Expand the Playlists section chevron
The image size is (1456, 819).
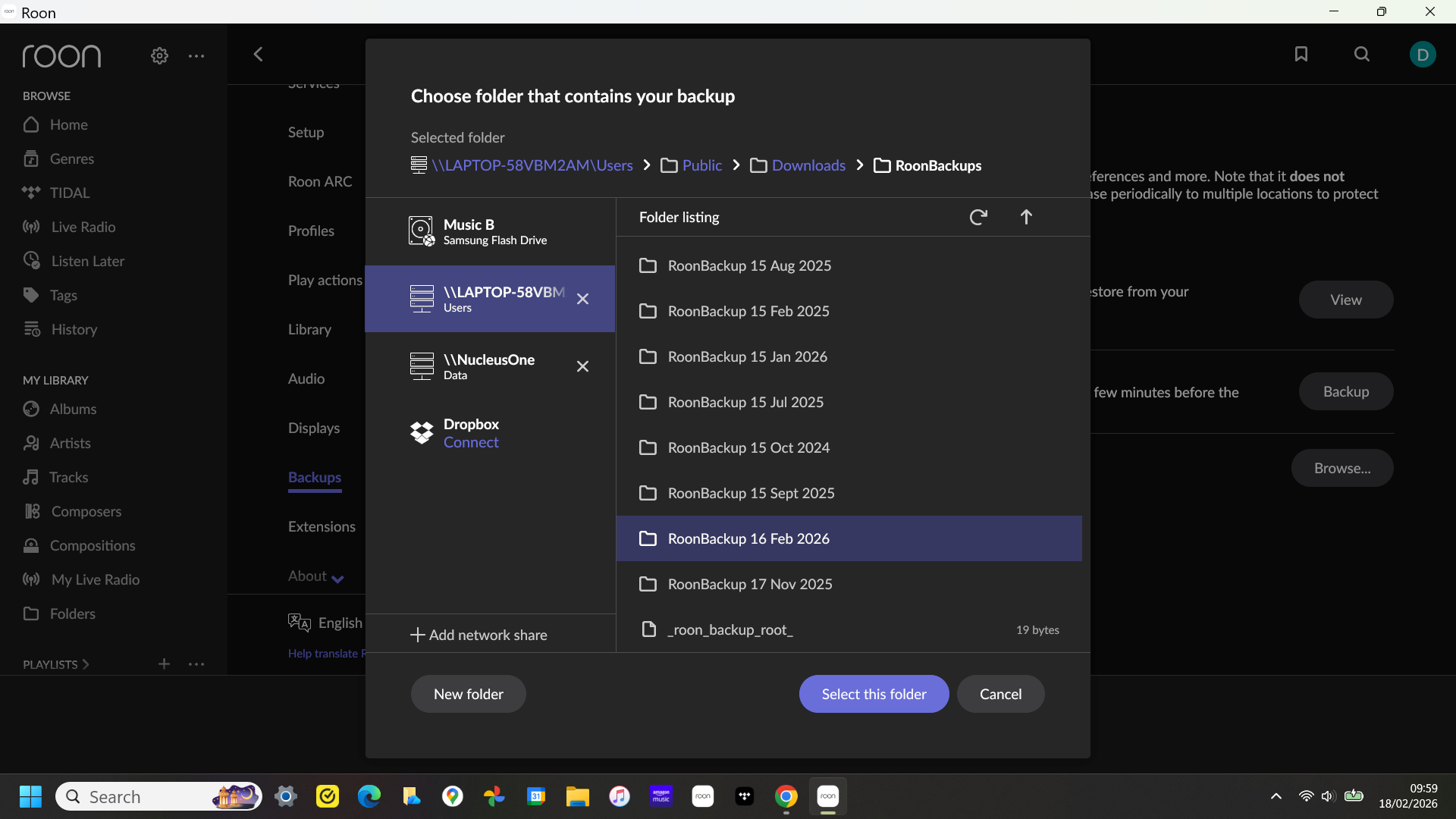pyautogui.click(x=86, y=664)
